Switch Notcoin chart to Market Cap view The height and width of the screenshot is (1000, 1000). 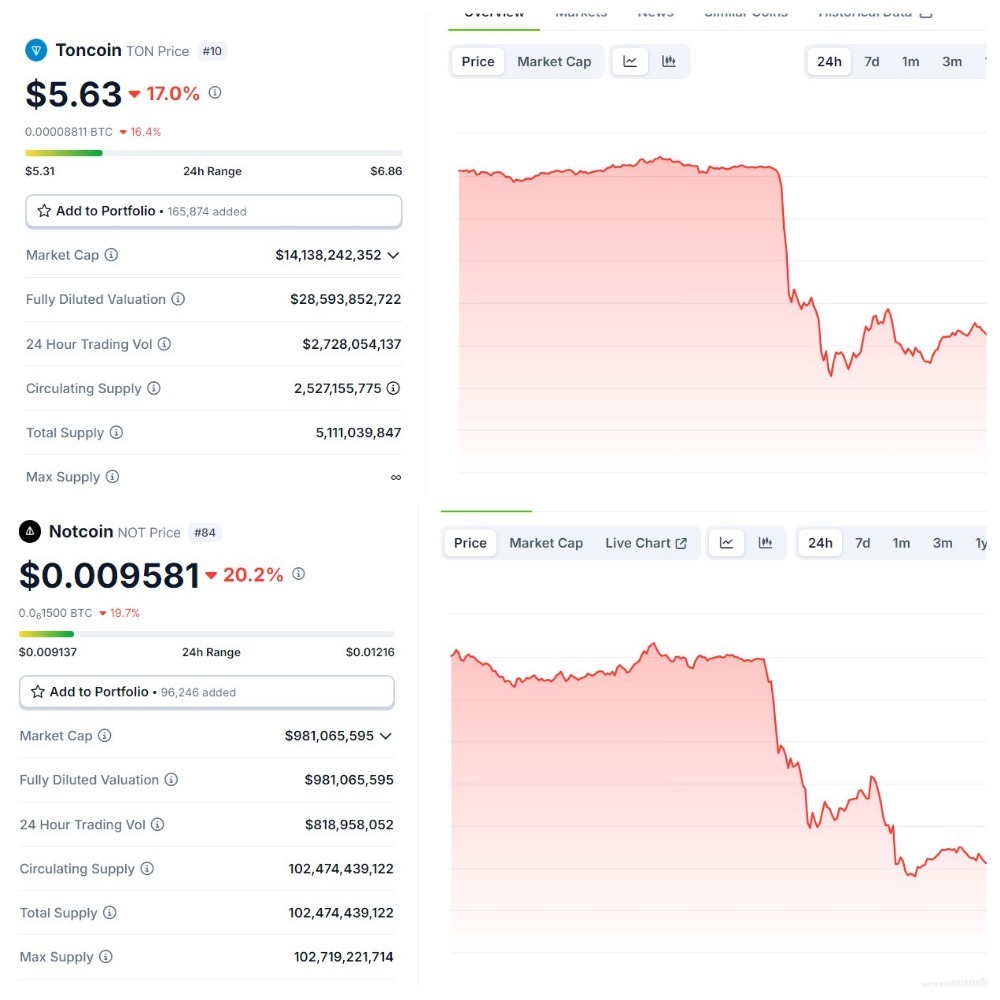coord(546,543)
